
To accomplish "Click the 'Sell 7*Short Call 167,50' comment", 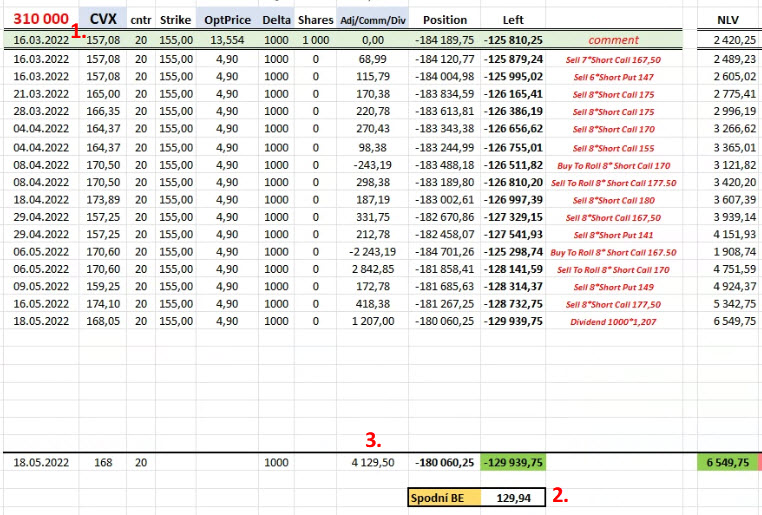I will click(613, 60).
